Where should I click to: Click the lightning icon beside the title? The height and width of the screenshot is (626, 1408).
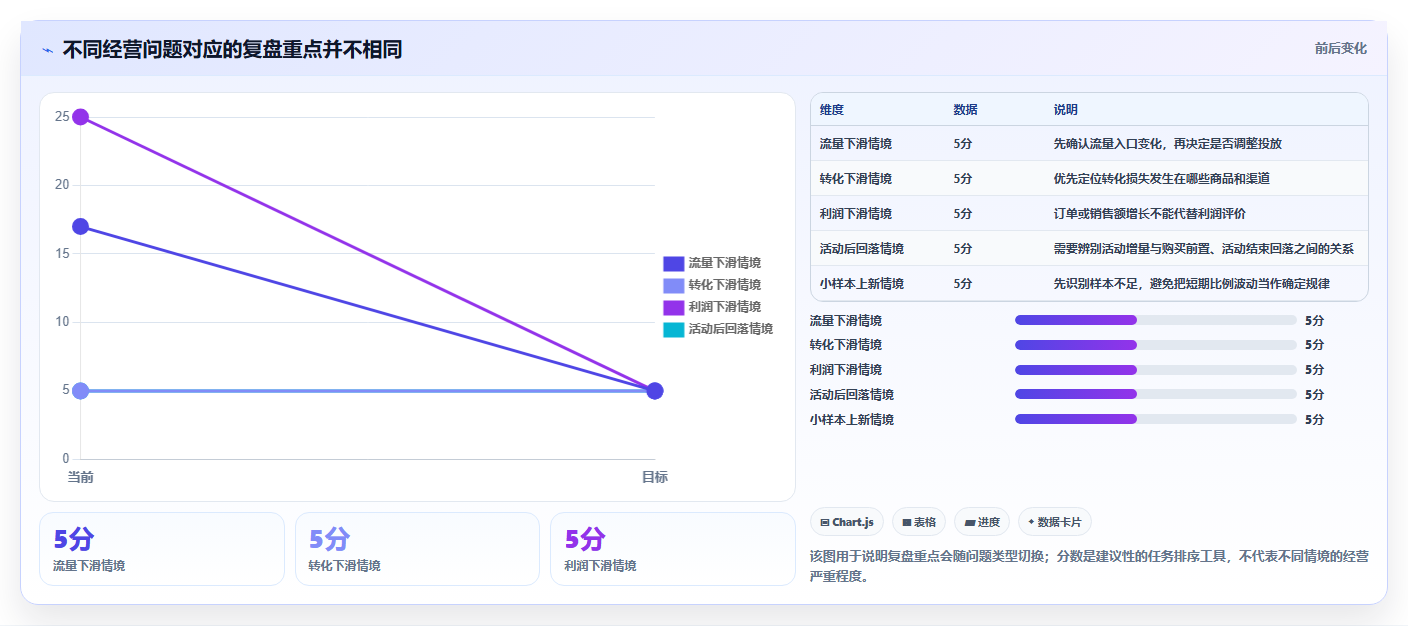click(47, 50)
